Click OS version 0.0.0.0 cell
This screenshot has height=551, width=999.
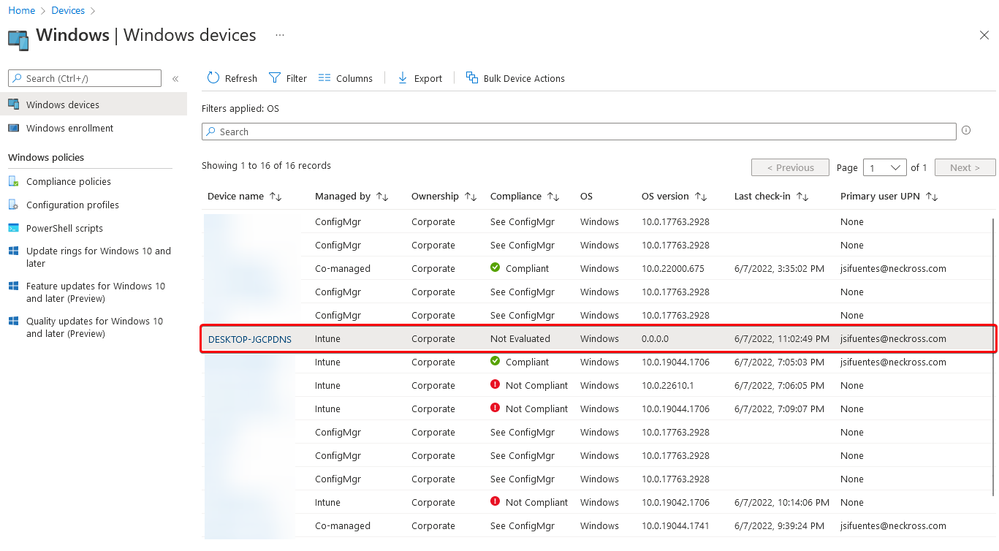(x=655, y=339)
